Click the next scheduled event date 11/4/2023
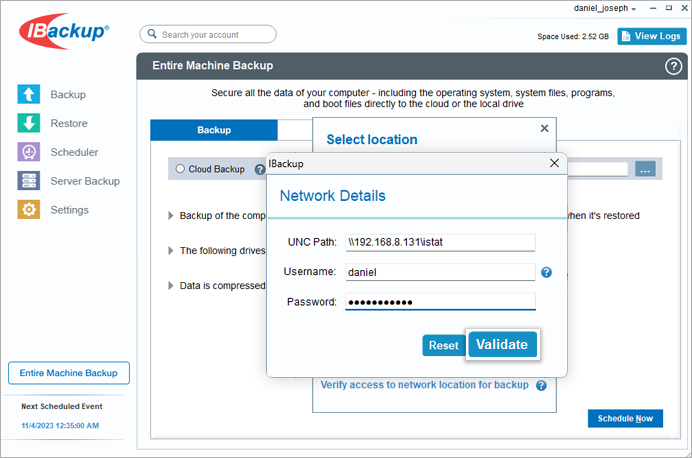This screenshot has width=692, height=458. [60, 426]
